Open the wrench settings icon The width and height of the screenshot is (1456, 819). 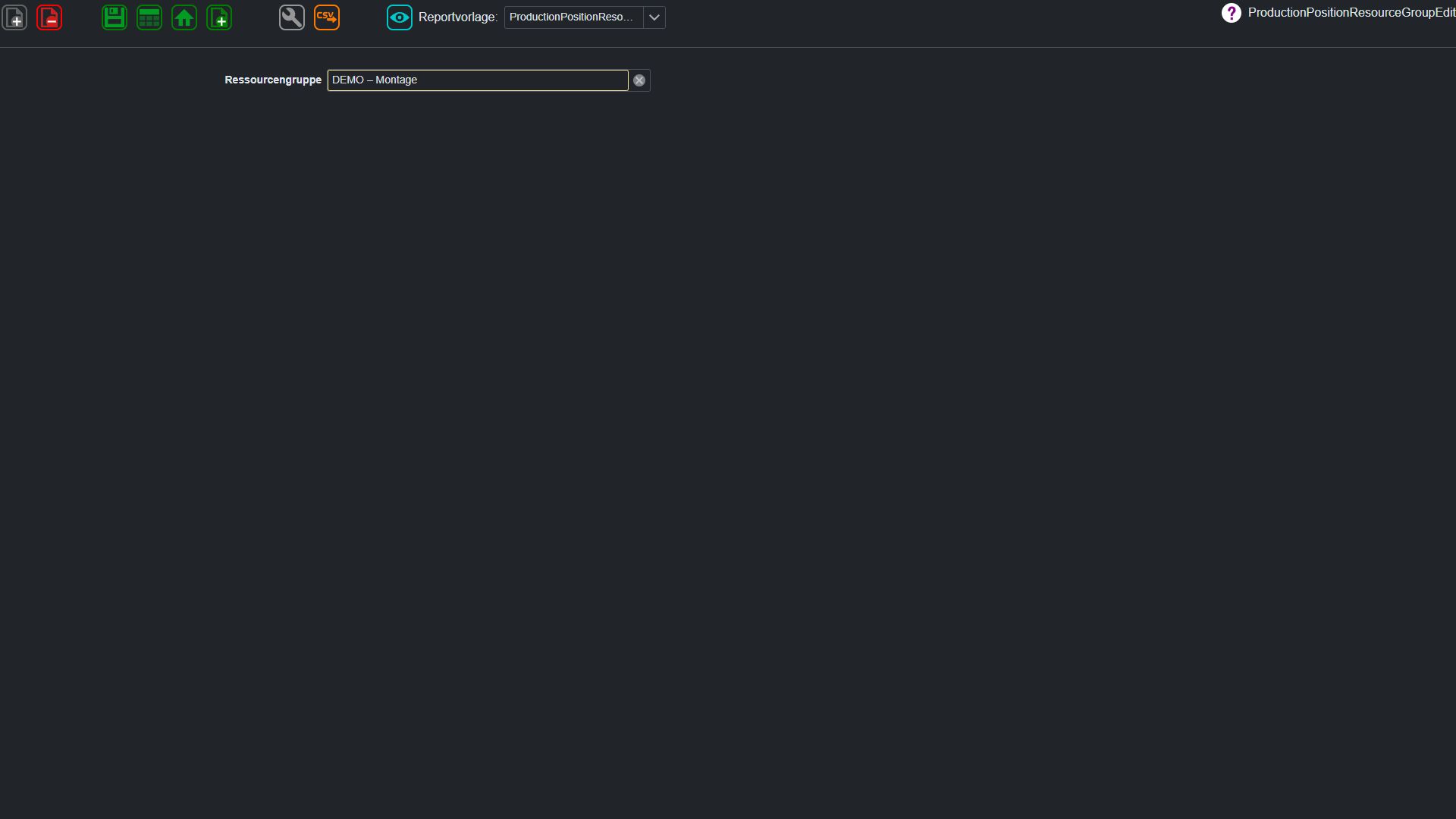coord(292,17)
